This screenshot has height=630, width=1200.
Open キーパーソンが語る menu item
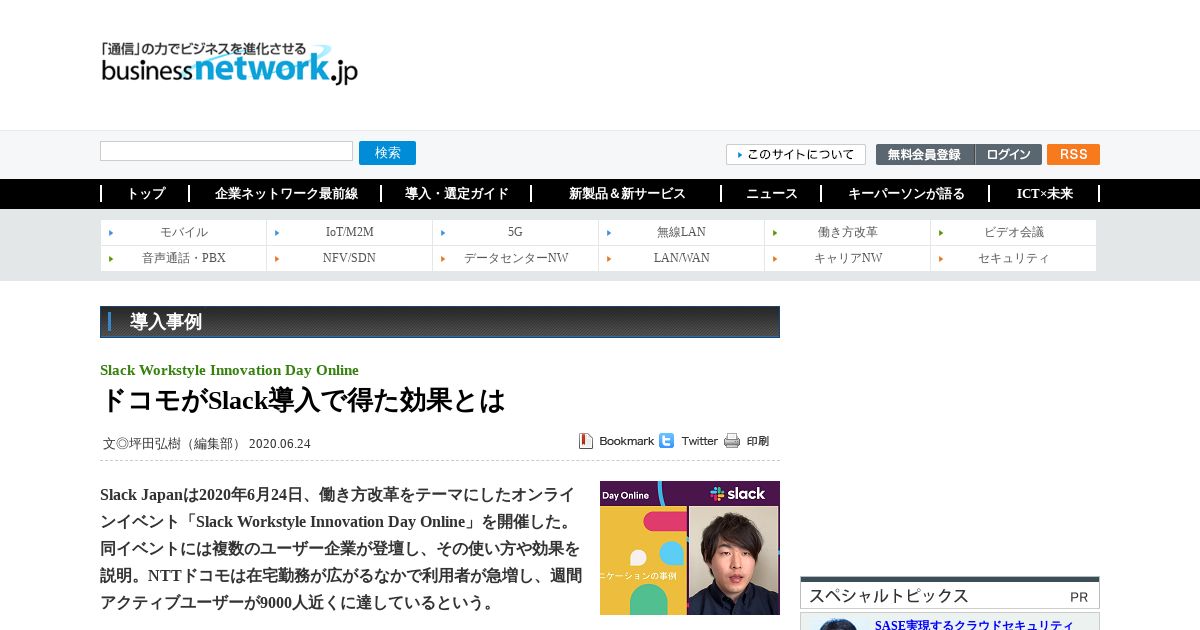[x=906, y=194]
